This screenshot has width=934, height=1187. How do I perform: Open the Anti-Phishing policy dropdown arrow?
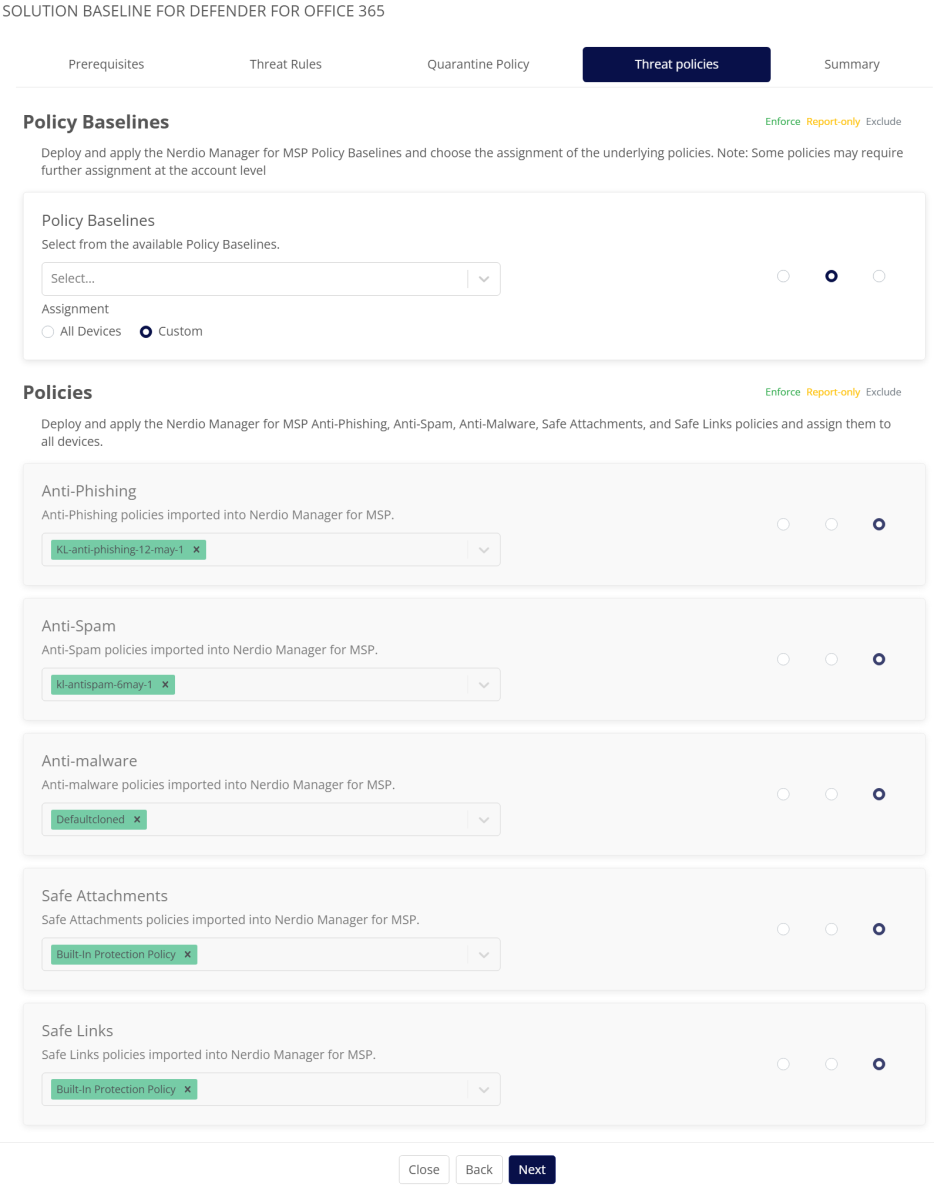tap(484, 549)
